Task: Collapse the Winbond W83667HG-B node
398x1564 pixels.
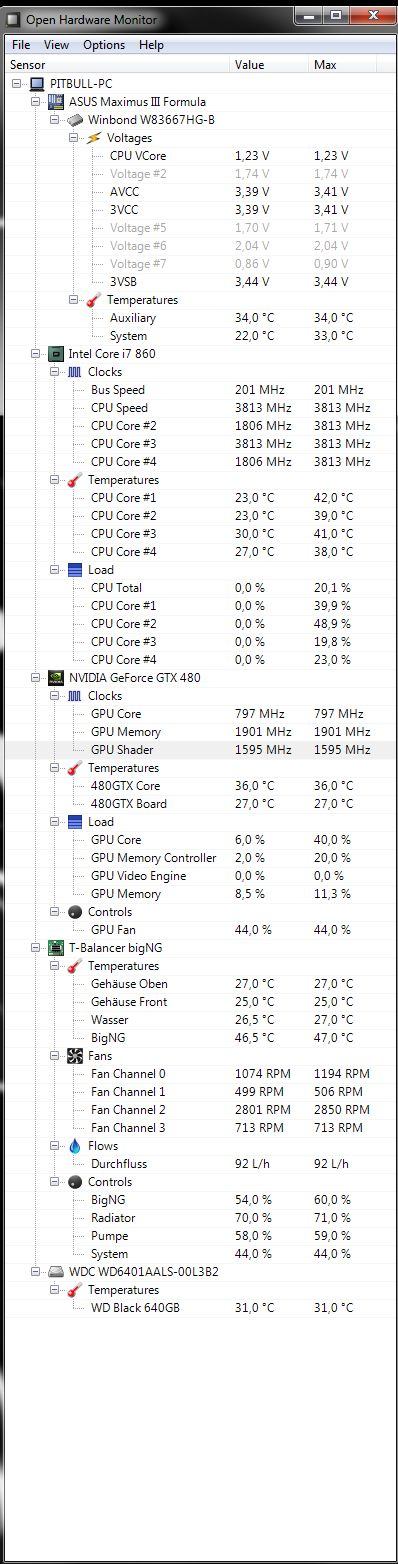Action: [55, 120]
